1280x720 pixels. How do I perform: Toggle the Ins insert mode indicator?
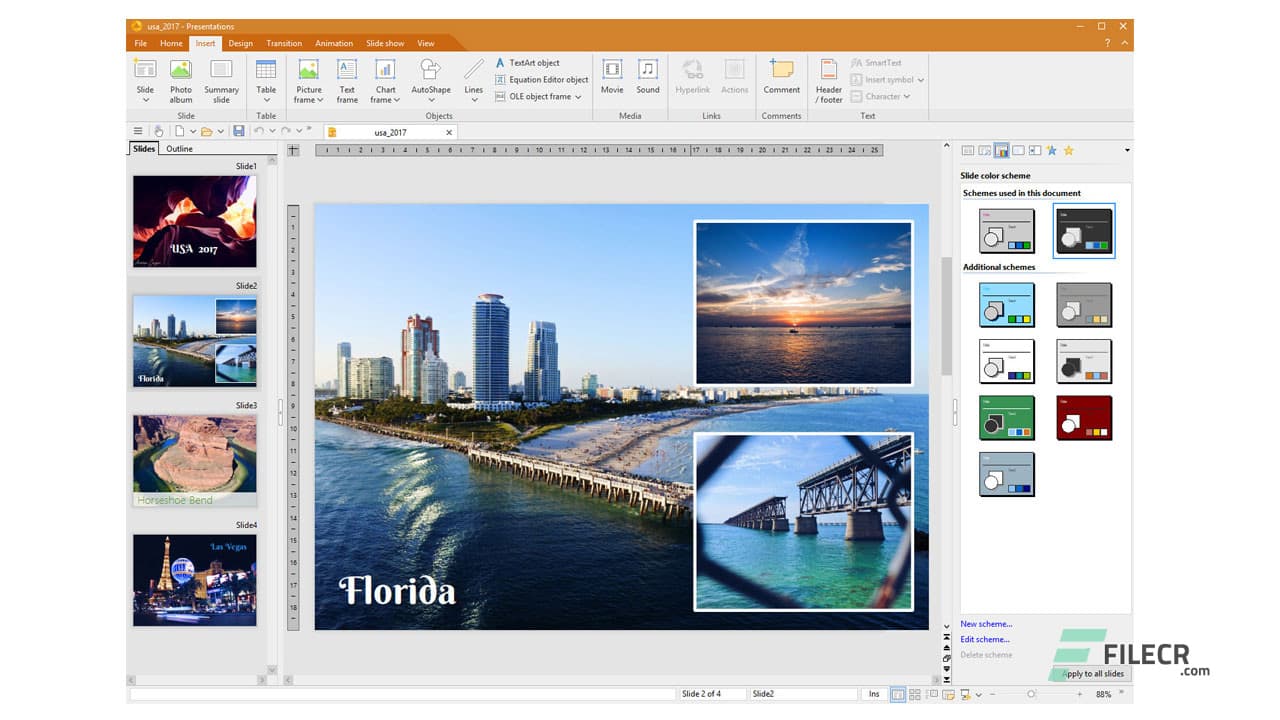click(873, 694)
